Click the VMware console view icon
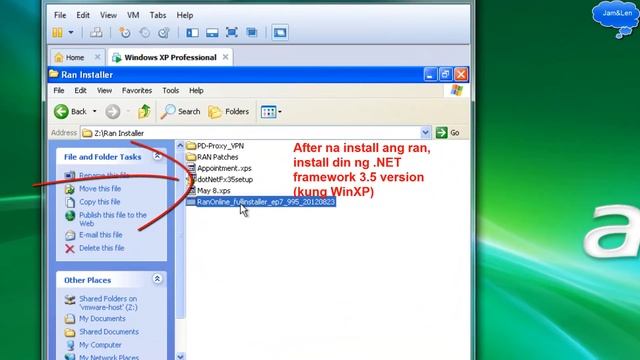 tap(280, 32)
